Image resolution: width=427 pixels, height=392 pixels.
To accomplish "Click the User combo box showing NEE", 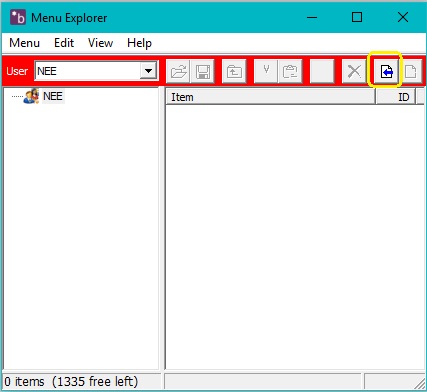I will click(x=96, y=71).
